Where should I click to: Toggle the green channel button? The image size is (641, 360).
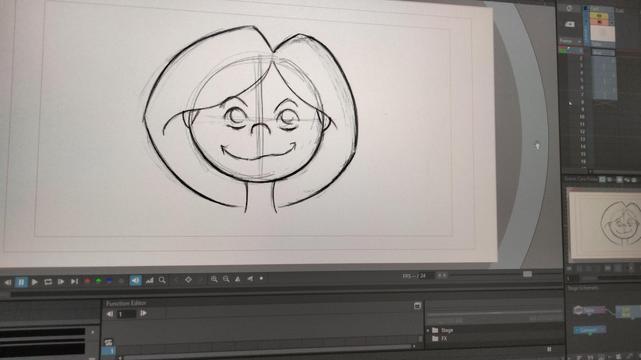[x=98, y=281]
